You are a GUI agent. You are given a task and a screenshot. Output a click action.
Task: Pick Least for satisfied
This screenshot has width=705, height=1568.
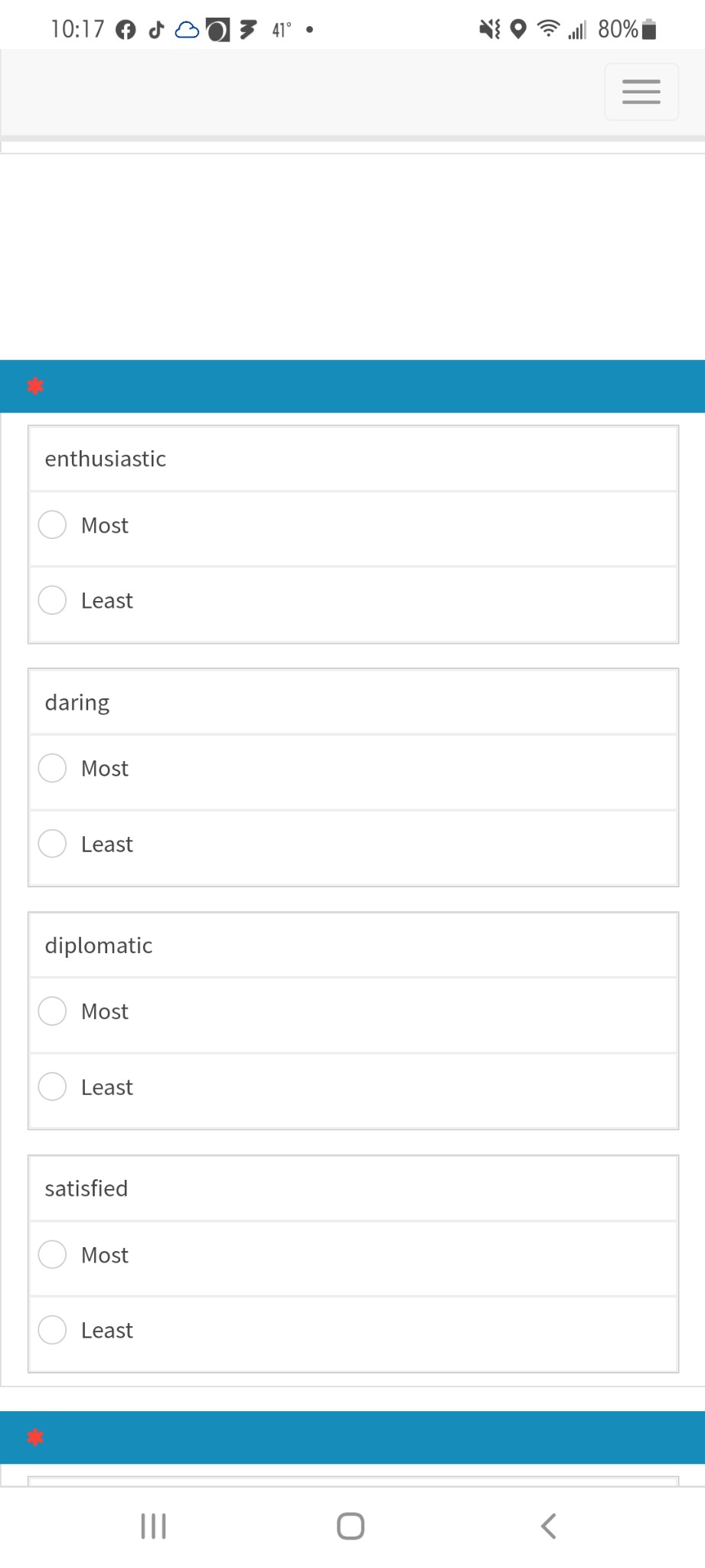pos(52,1330)
